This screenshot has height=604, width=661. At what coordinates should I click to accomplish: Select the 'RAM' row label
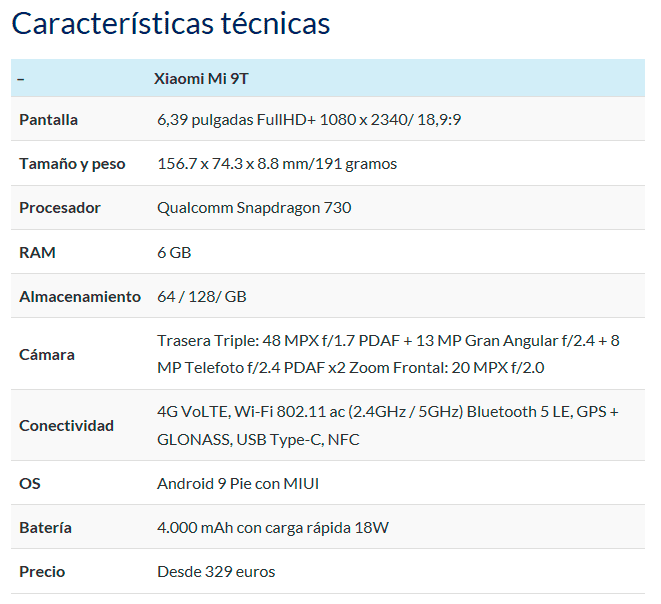pyautogui.click(x=38, y=252)
